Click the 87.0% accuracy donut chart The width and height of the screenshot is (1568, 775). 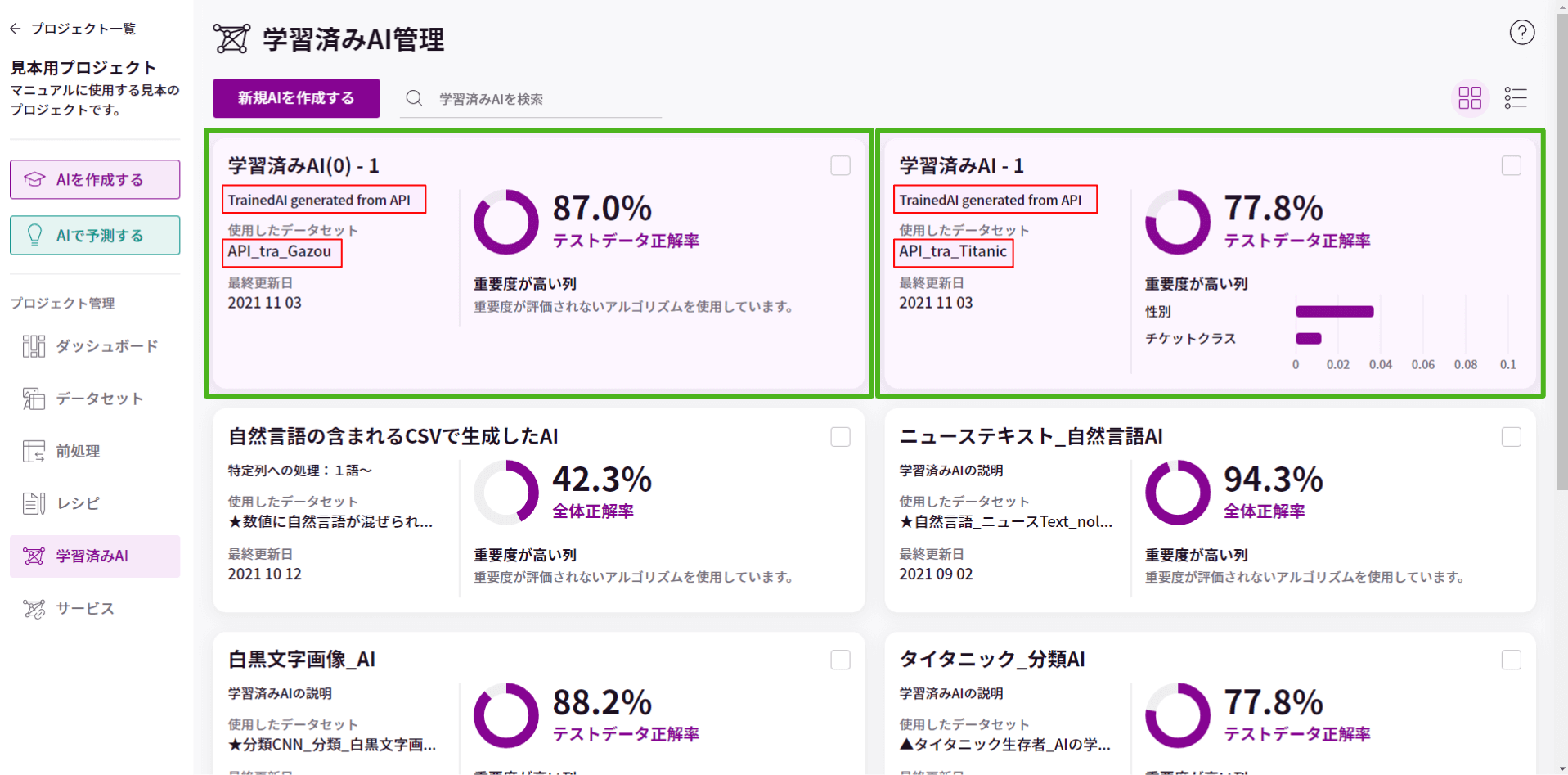point(506,222)
